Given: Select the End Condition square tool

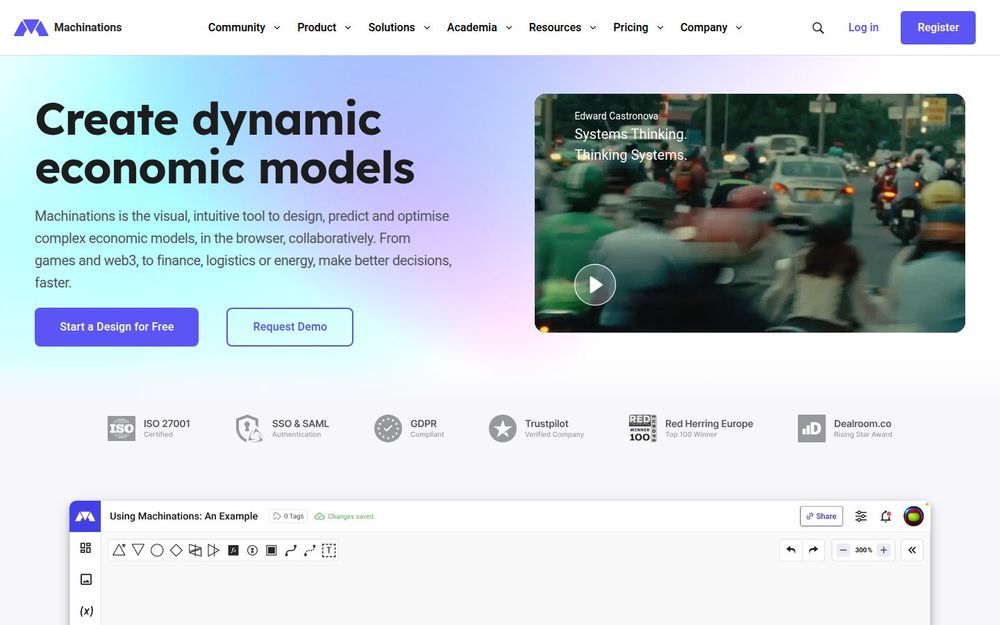Looking at the screenshot, I should (x=272, y=550).
